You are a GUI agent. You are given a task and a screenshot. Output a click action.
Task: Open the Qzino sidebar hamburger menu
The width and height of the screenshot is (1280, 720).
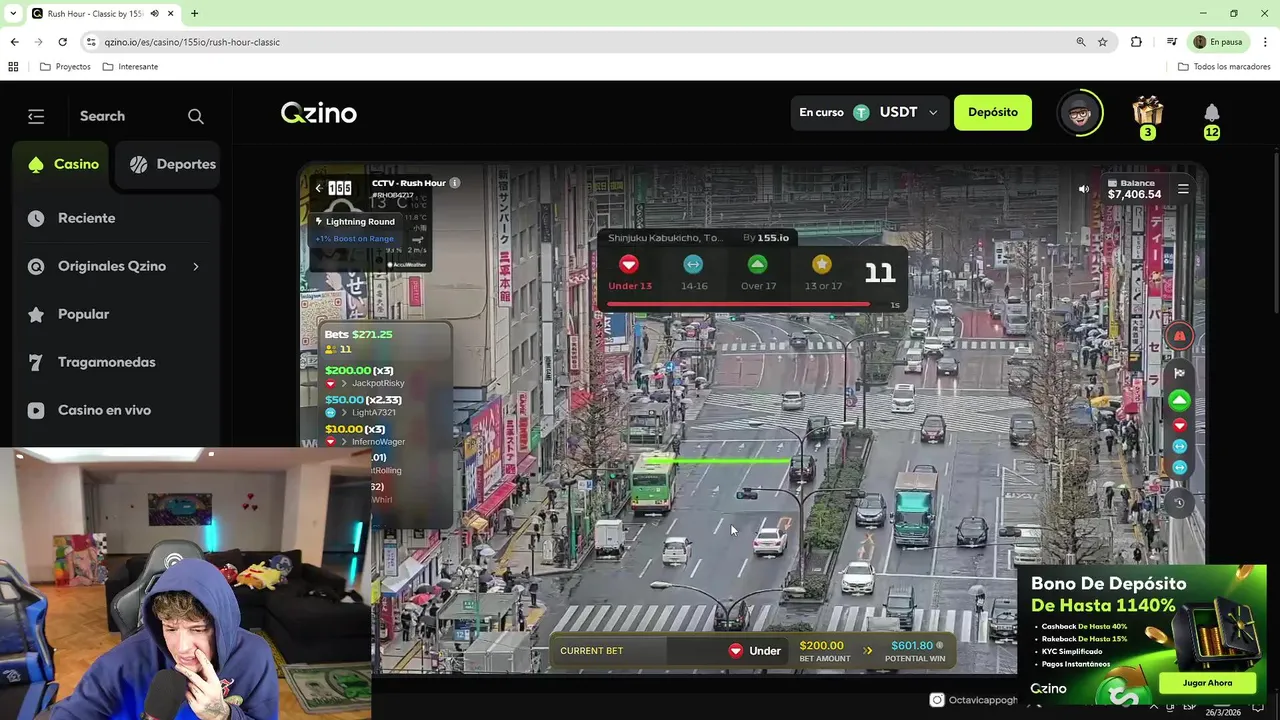(x=36, y=116)
